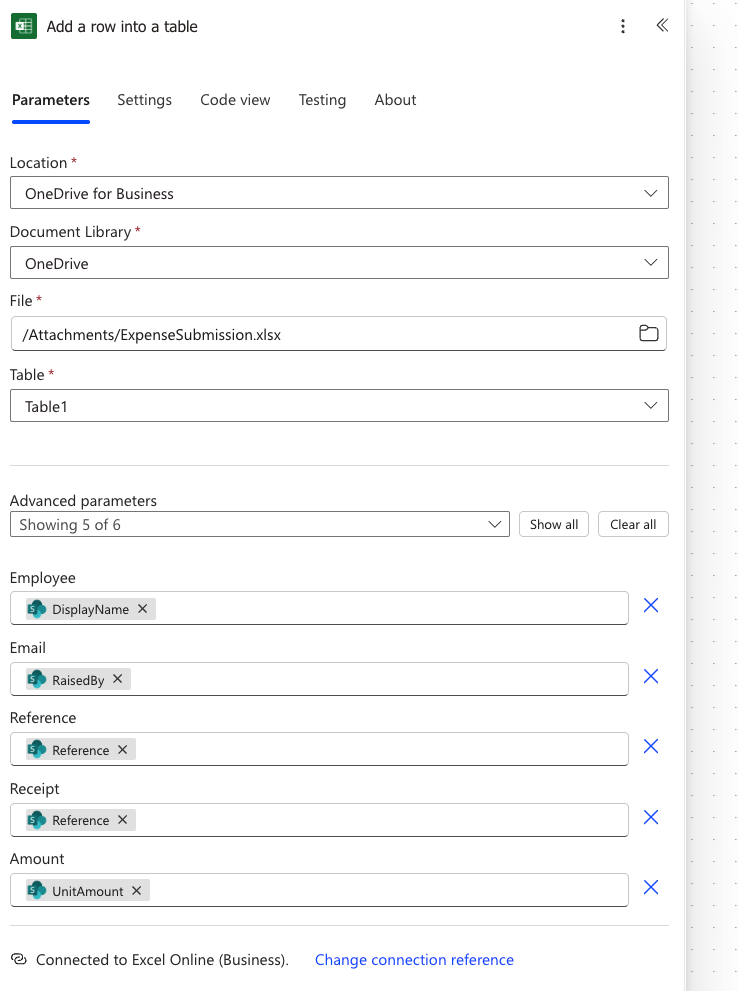Delete the RaisedBy token from Email
738x991 pixels.
[x=117, y=680]
